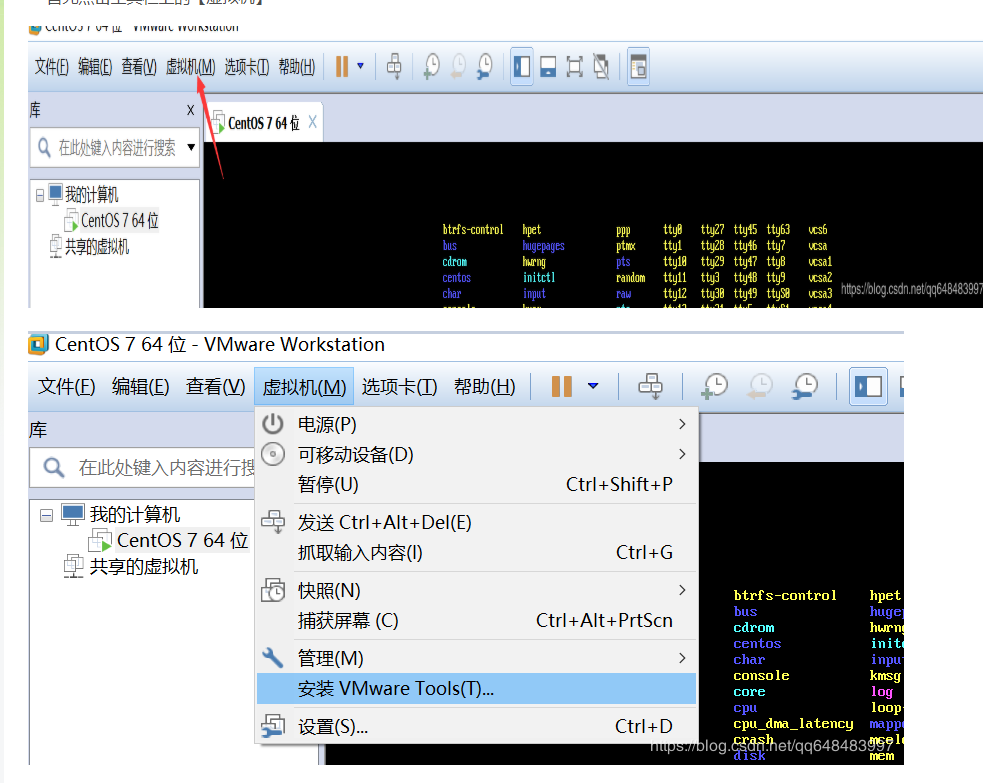Open 文件(F) menu in upper window
Image resolution: width=983 pixels, height=783 pixels.
click(51, 66)
